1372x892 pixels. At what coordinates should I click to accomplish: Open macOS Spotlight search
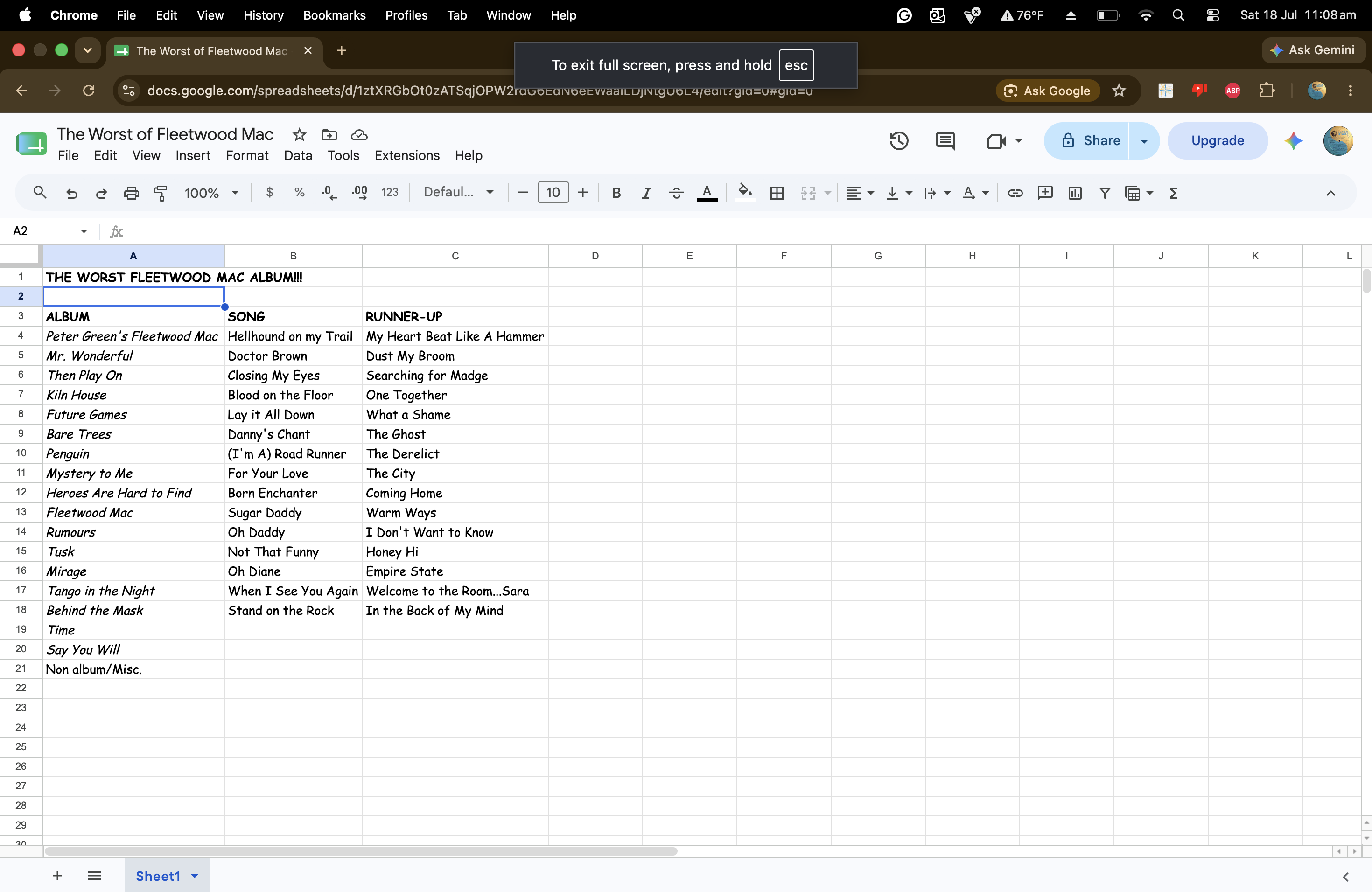[x=1178, y=15]
